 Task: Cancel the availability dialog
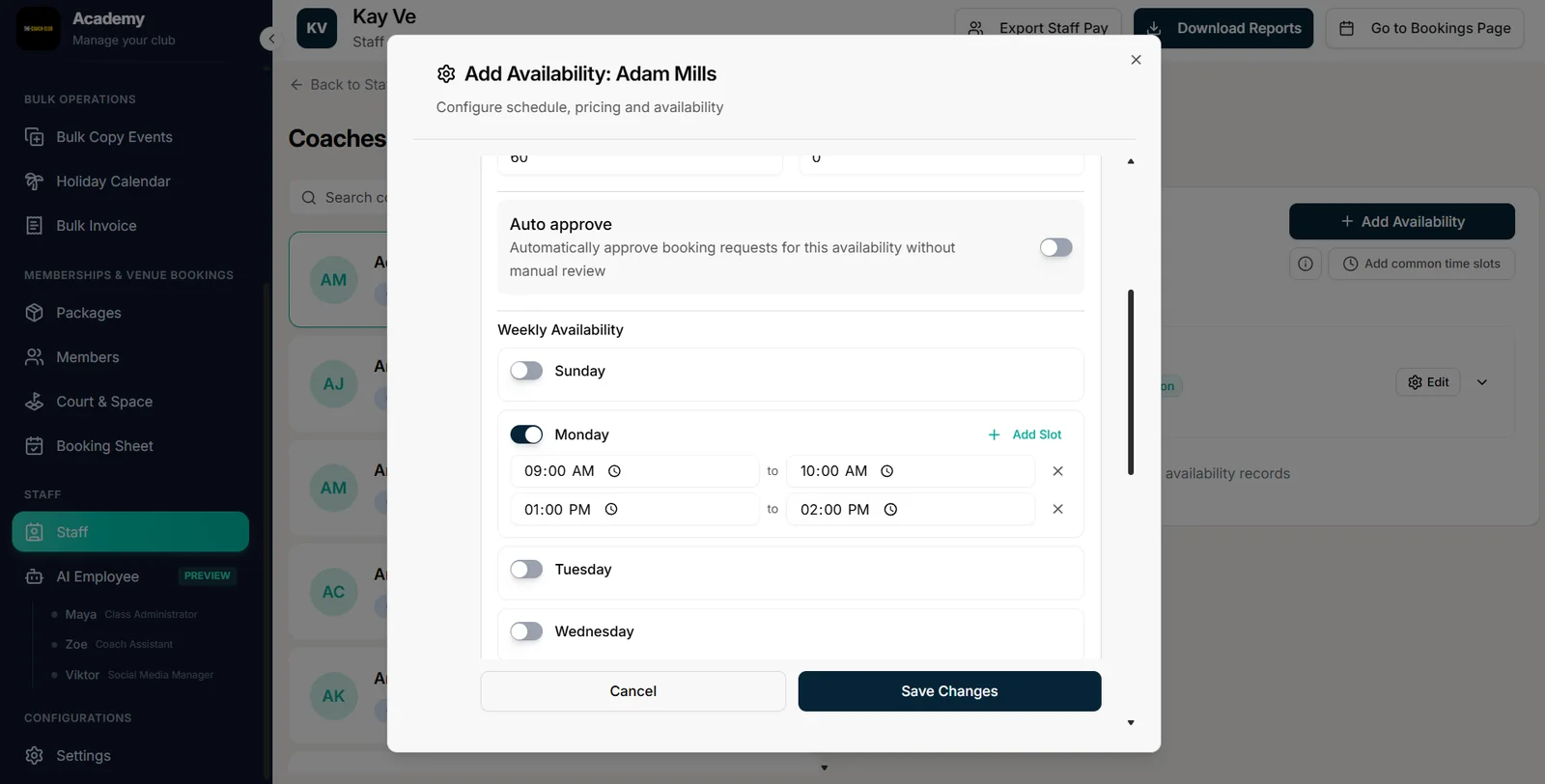pos(633,691)
